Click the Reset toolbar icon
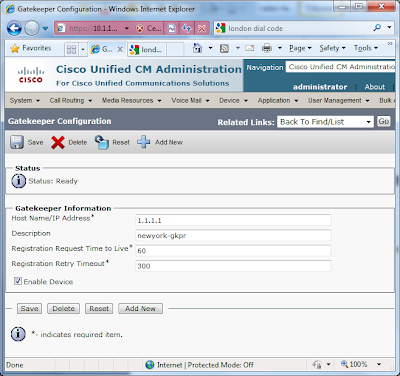Image resolution: width=400 pixels, height=376 pixels. tap(102, 142)
